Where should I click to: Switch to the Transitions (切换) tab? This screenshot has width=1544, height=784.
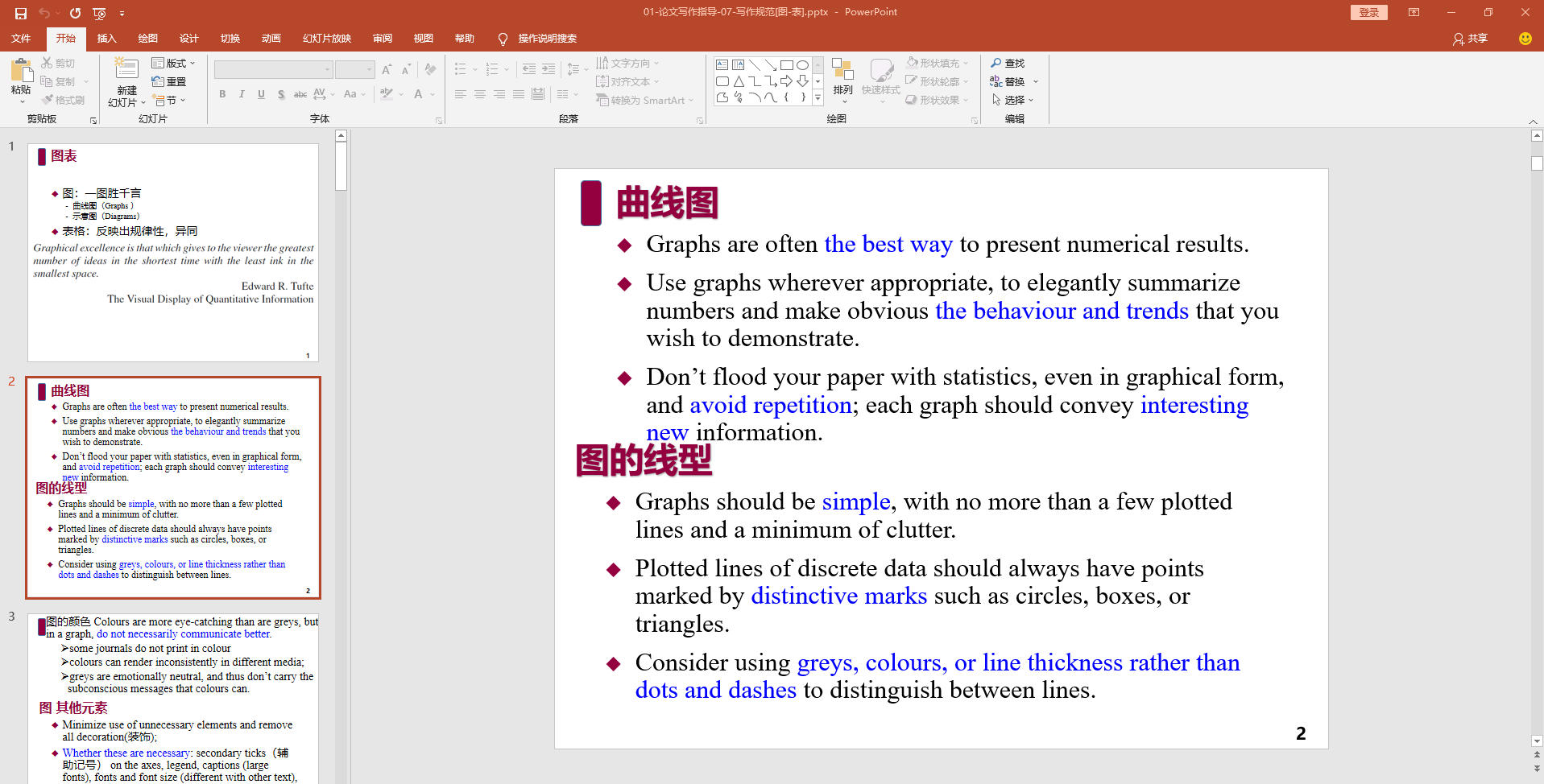230,39
